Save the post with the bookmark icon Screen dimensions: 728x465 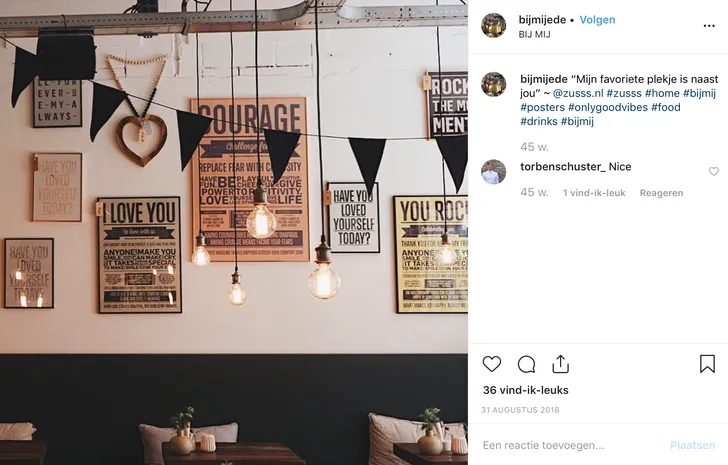click(707, 364)
